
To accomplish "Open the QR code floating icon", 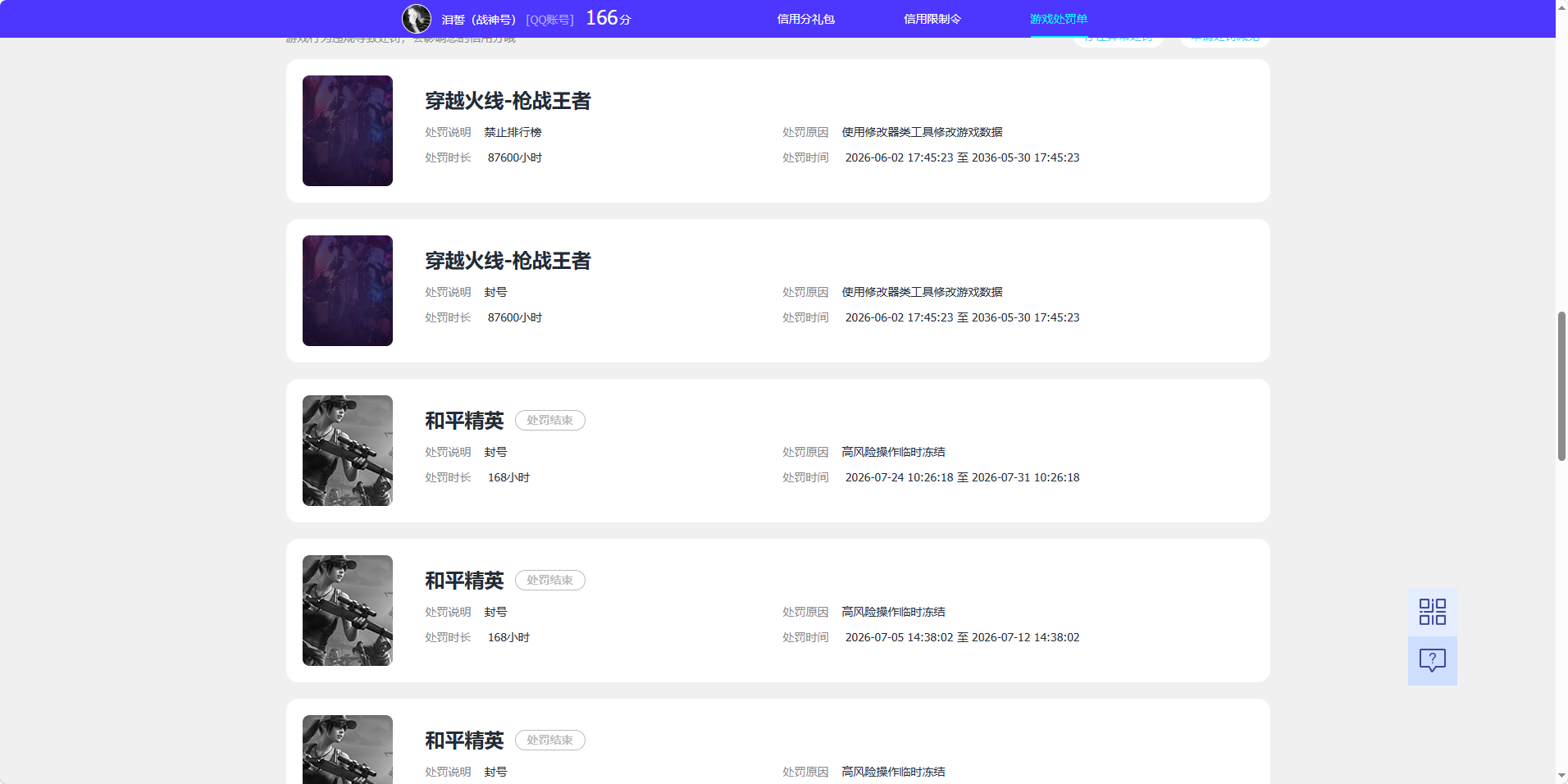I will coord(1432,612).
